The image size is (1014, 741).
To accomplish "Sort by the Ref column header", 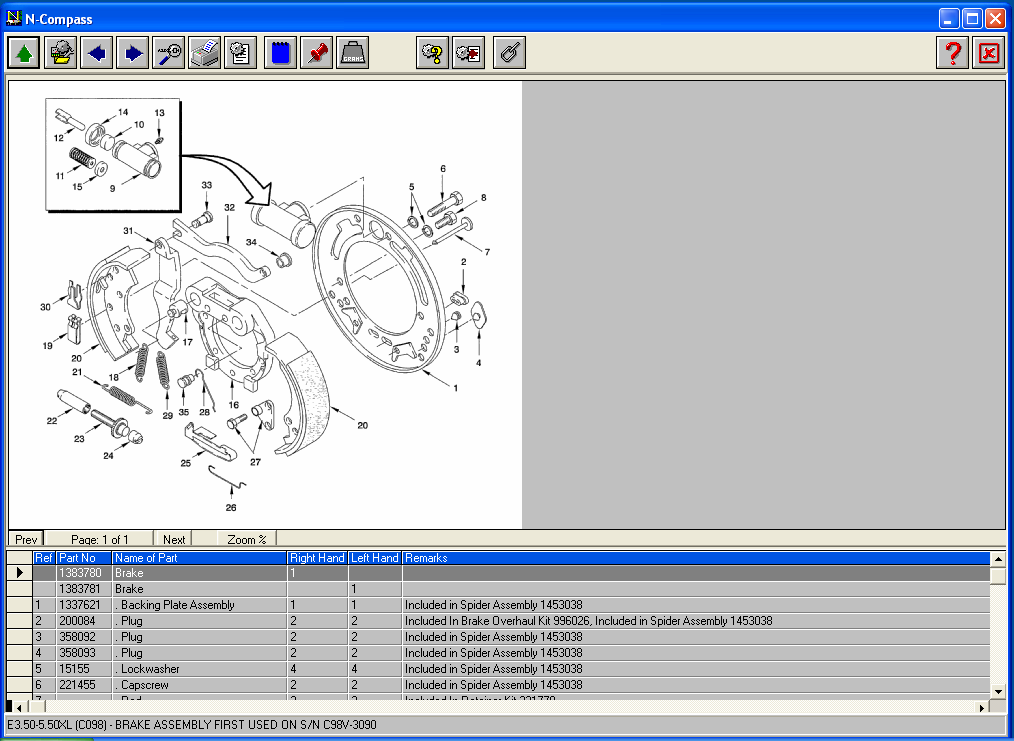I will 44,558.
